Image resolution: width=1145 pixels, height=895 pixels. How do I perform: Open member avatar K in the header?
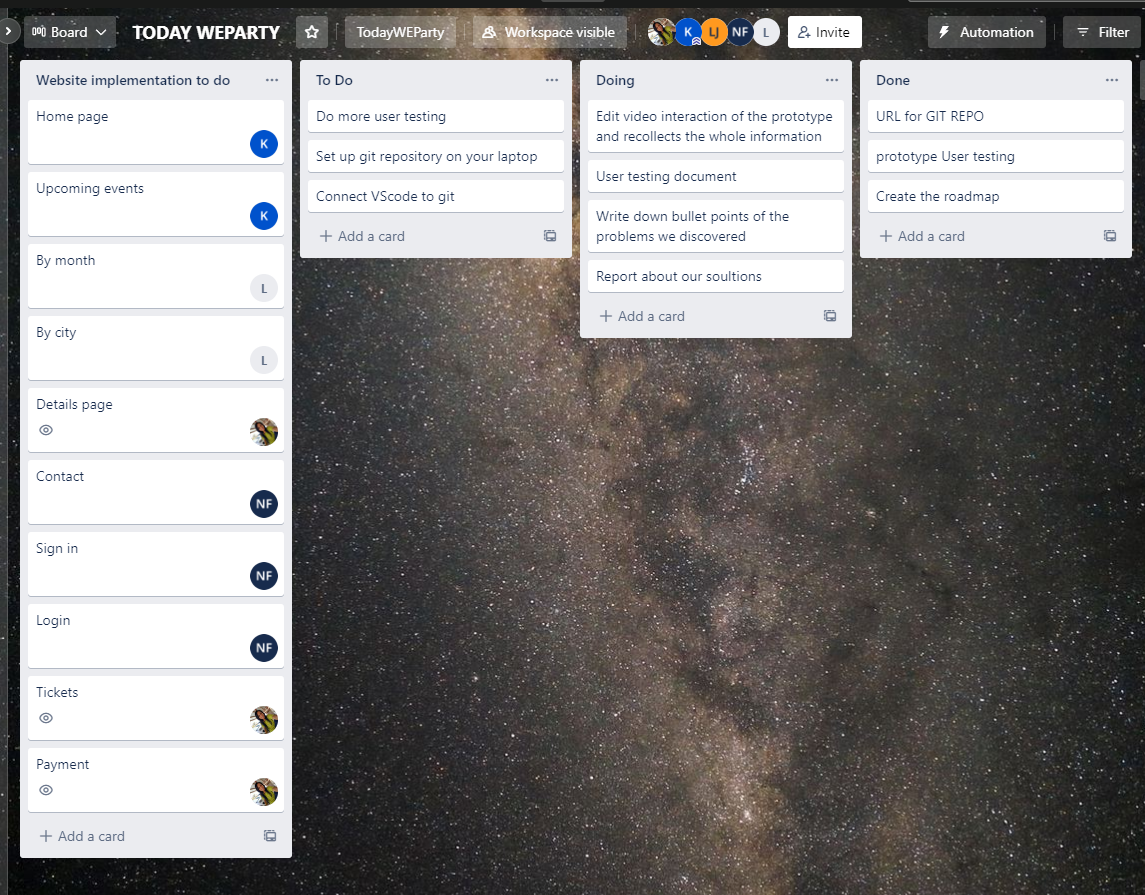[688, 31]
